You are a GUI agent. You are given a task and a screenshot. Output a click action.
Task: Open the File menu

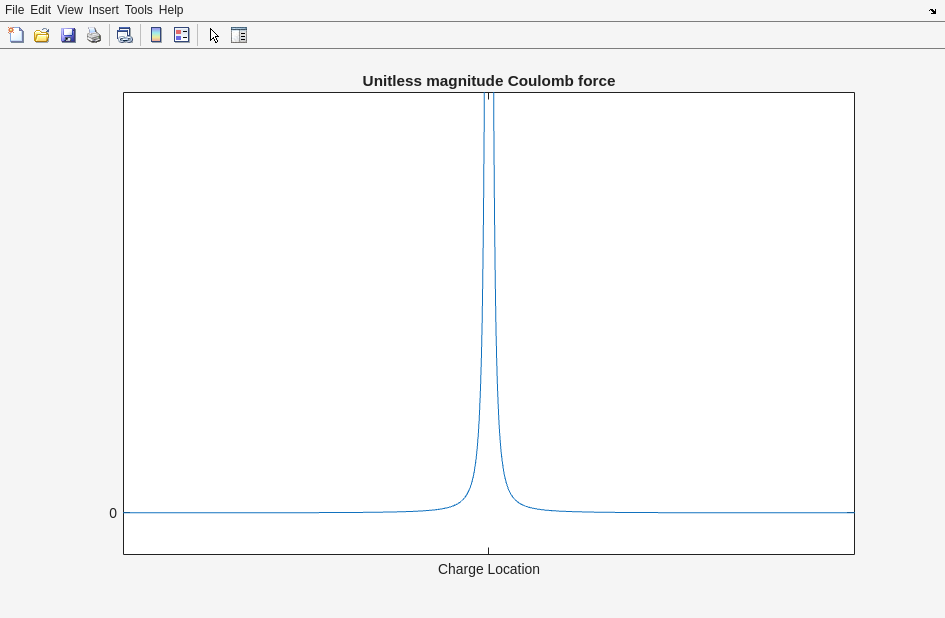click(x=14, y=10)
